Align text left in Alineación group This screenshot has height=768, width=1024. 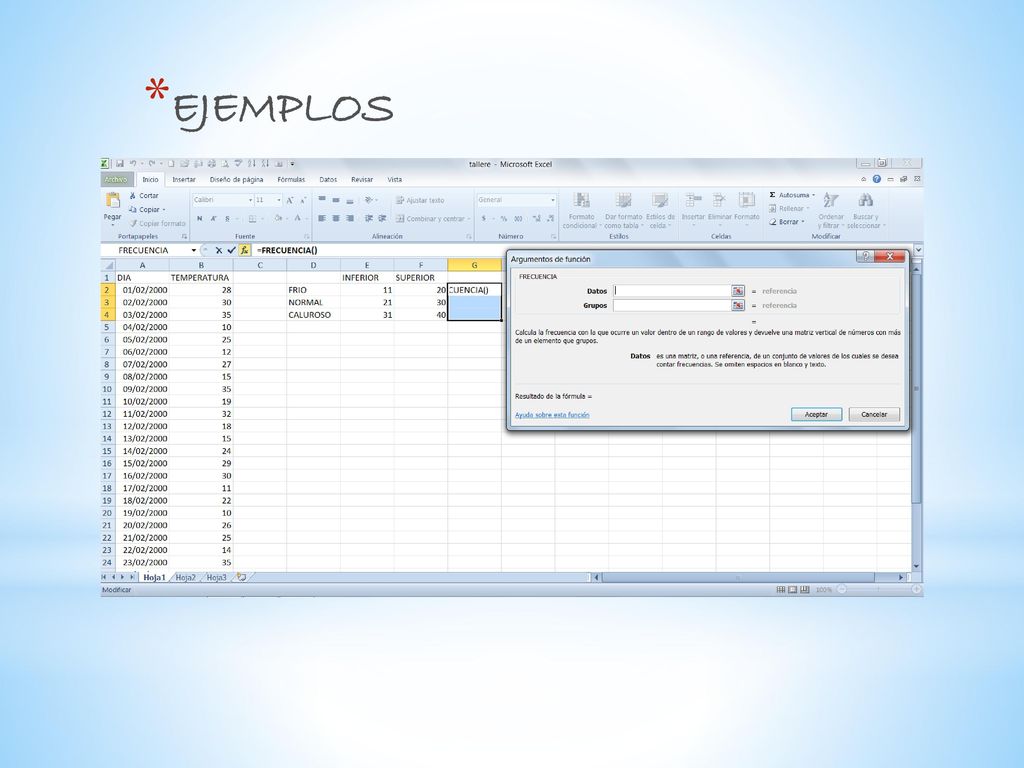322,219
